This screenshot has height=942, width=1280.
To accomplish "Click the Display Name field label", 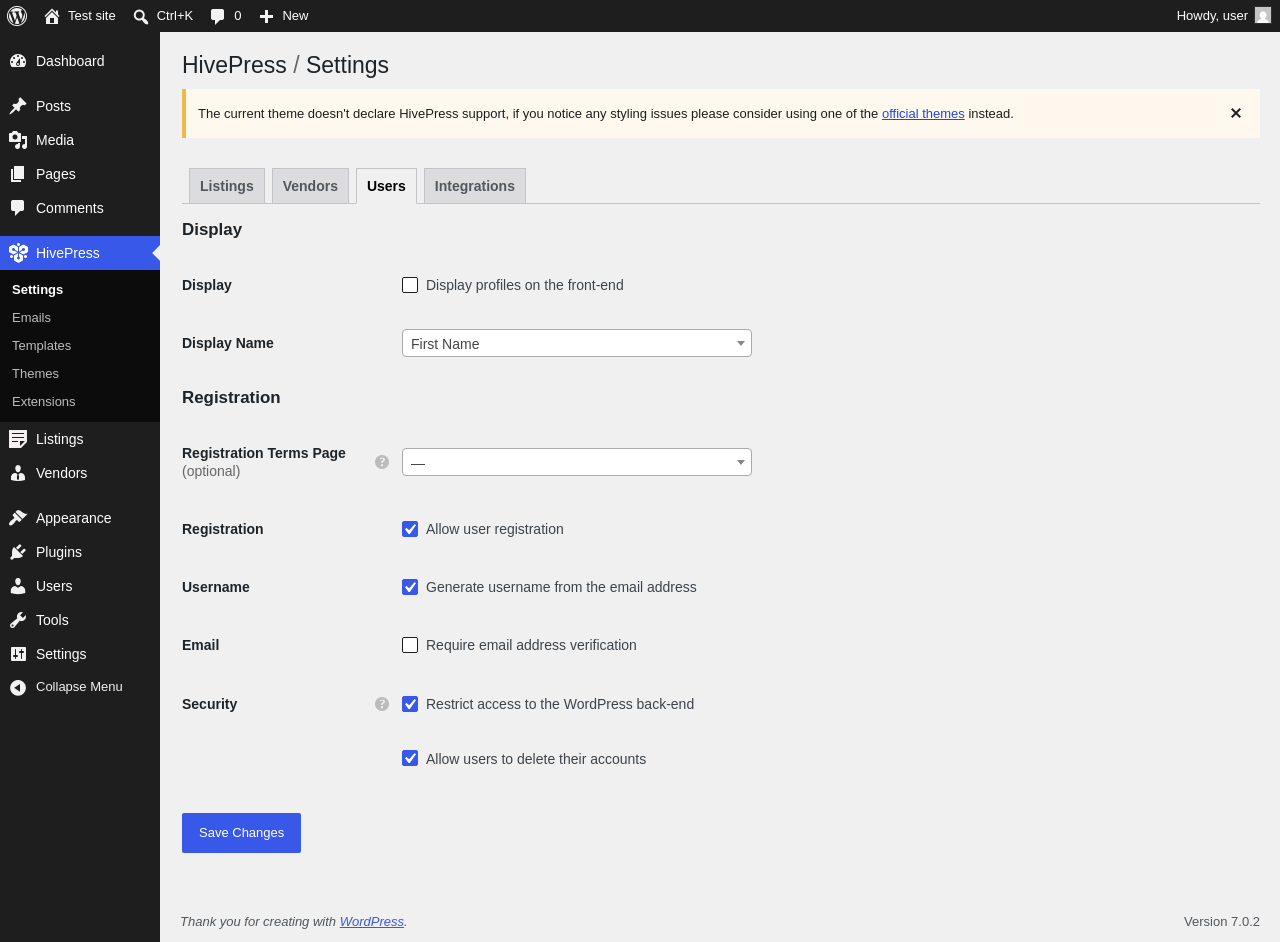I will coord(228,343).
